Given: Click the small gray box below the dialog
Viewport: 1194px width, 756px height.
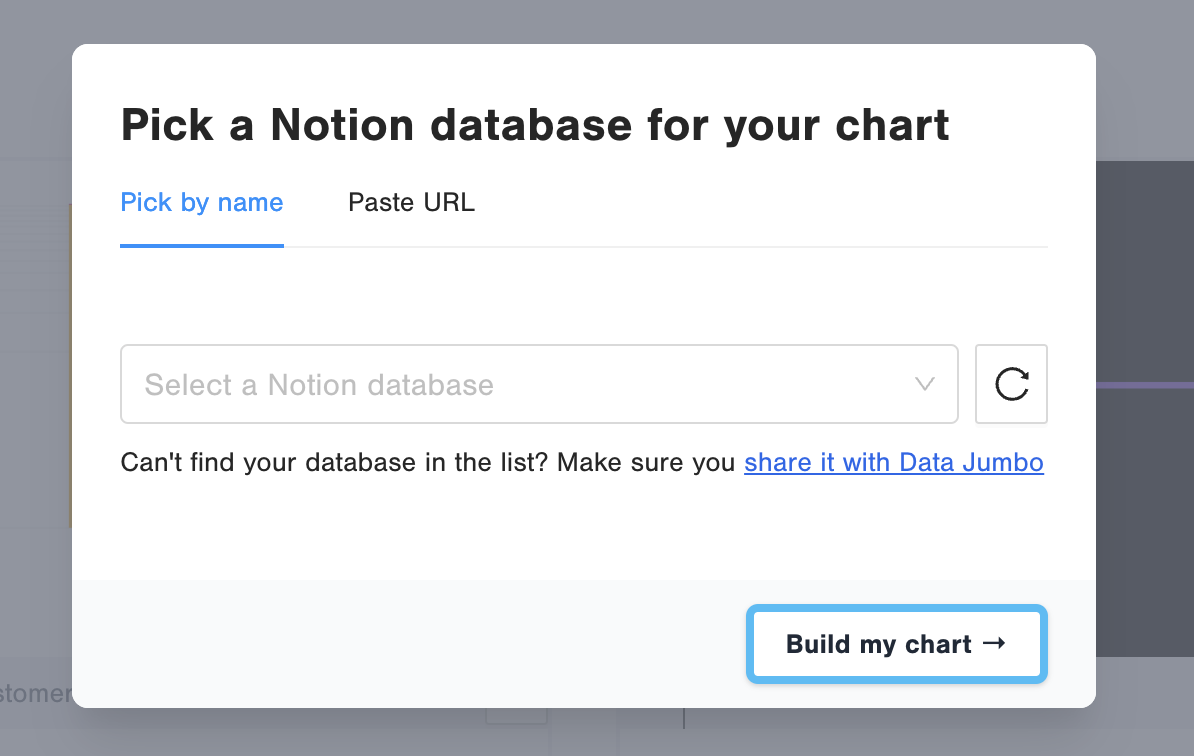Looking at the screenshot, I should (516, 716).
